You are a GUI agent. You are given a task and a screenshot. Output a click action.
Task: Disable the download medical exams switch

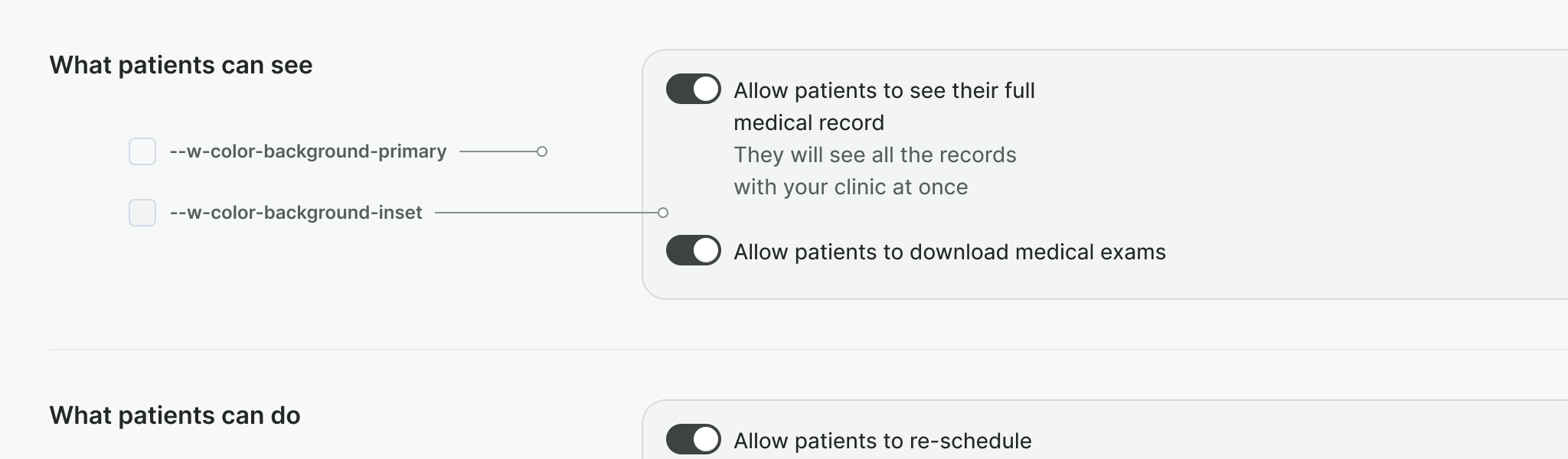[693, 250]
